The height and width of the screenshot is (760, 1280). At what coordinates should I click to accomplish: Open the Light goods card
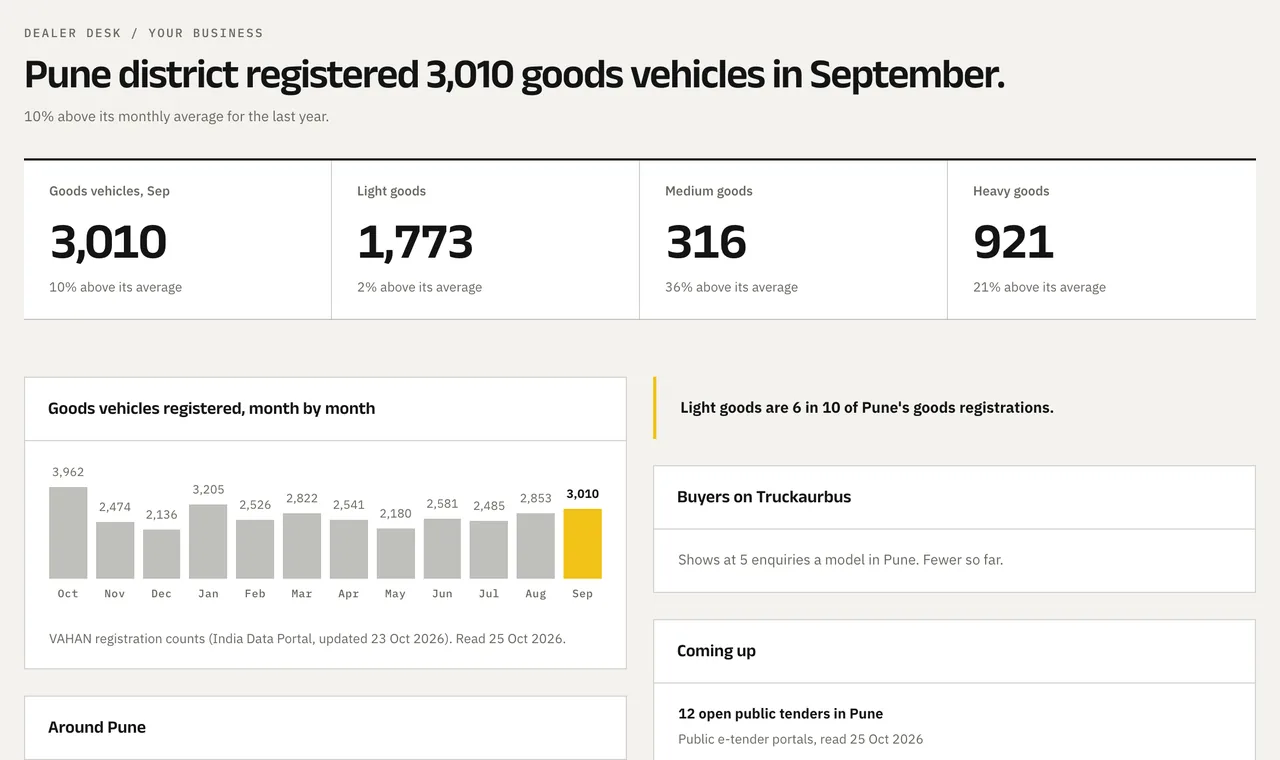click(x=486, y=240)
